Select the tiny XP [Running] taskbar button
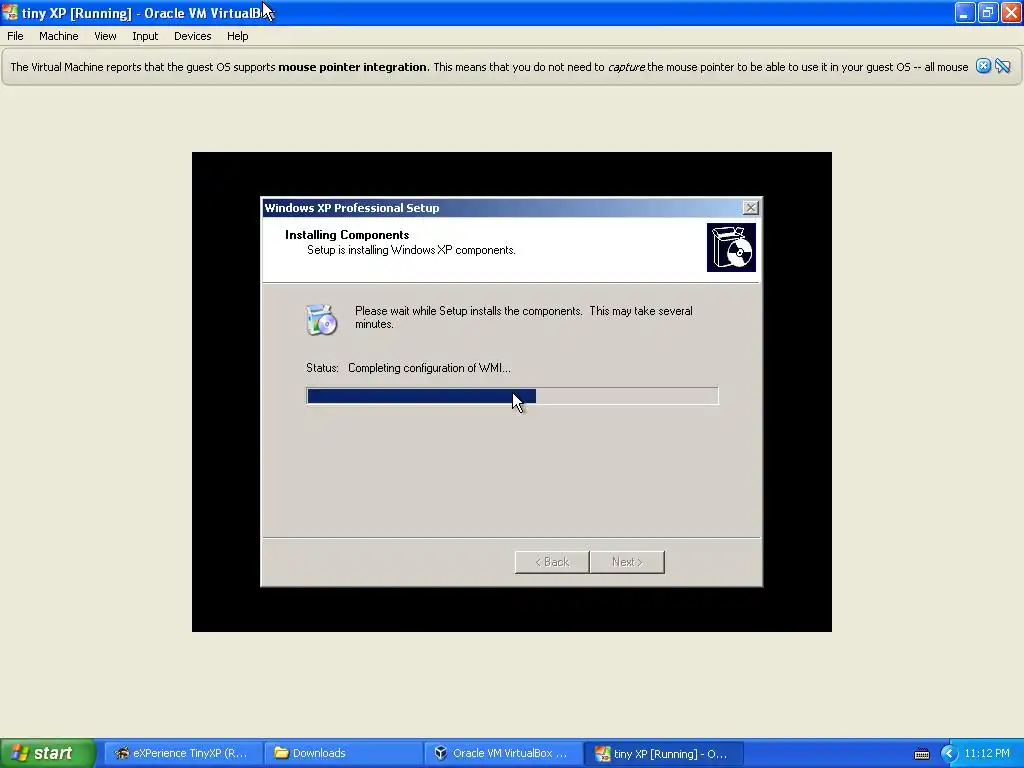The width and height of the screenshot is (1024, 768). pyautogui.click(x=664, y=753)
